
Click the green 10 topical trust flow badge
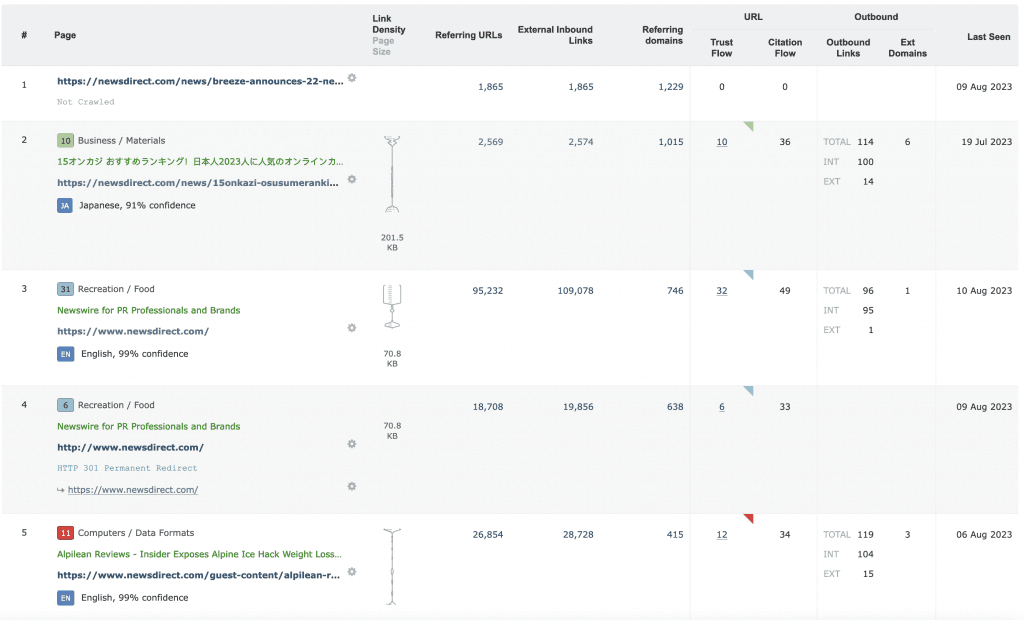65,140
